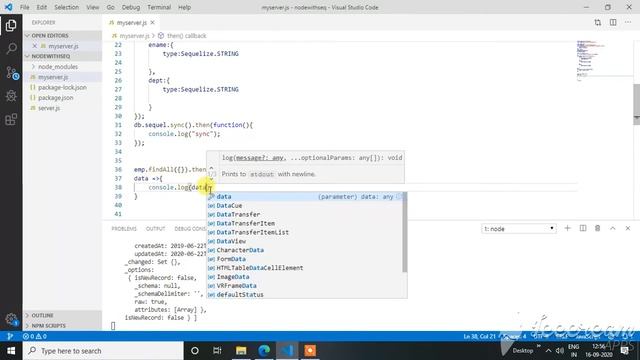Open the Edit menu
This screenshot has height=360, width=640.
(41, 7)
